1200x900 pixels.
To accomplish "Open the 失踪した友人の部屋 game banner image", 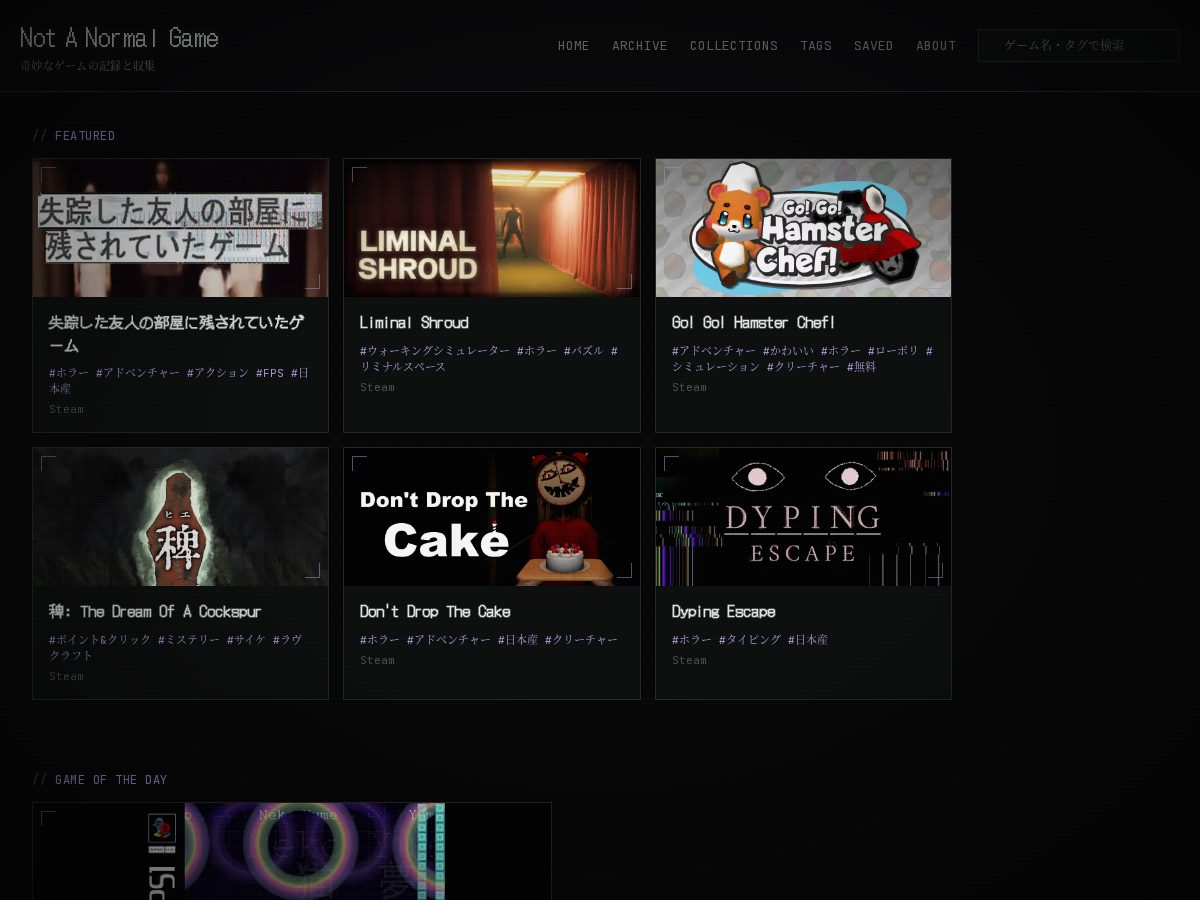I will click(x=180, y=228).
